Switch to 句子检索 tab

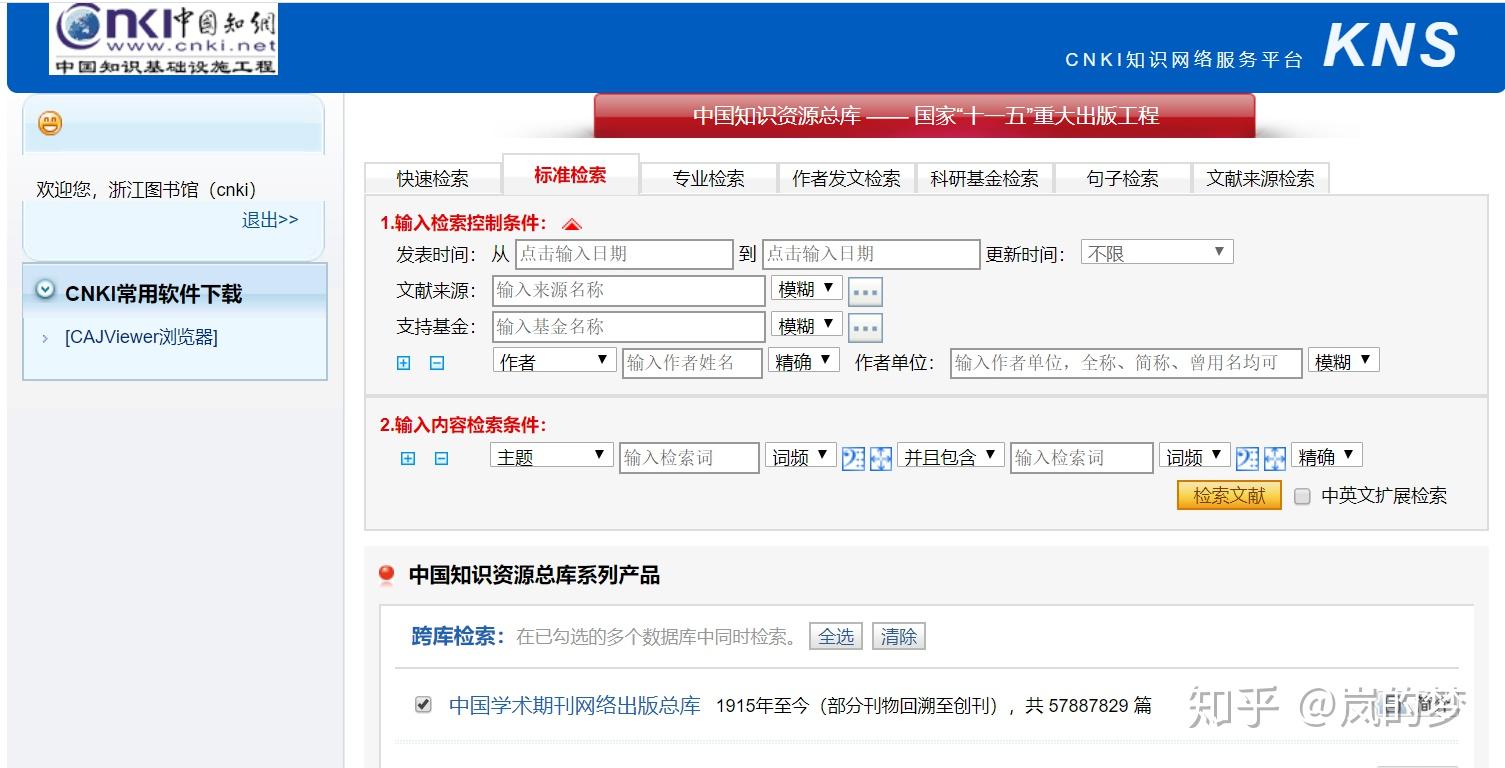pos(1122,179)
